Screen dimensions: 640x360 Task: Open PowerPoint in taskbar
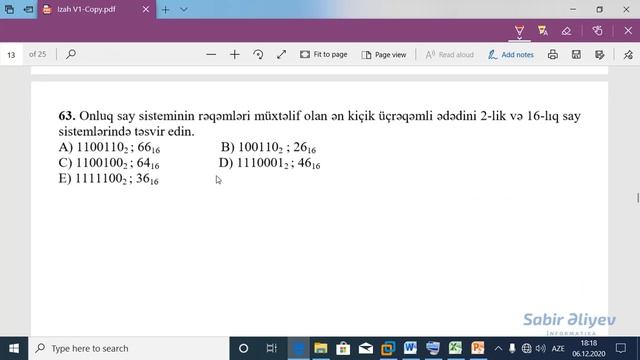[x=478, y=348]
